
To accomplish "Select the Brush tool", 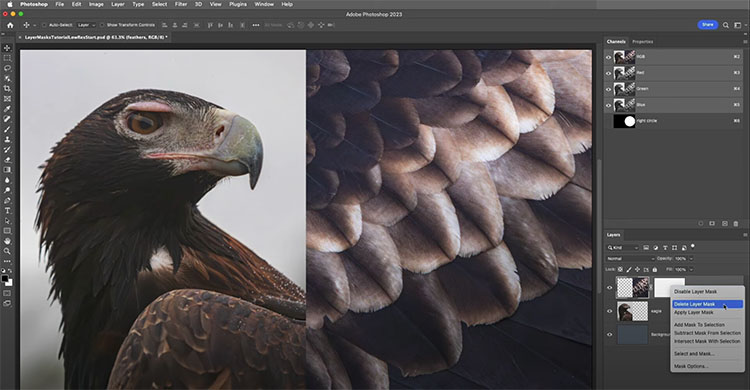I will coord(7,129).
